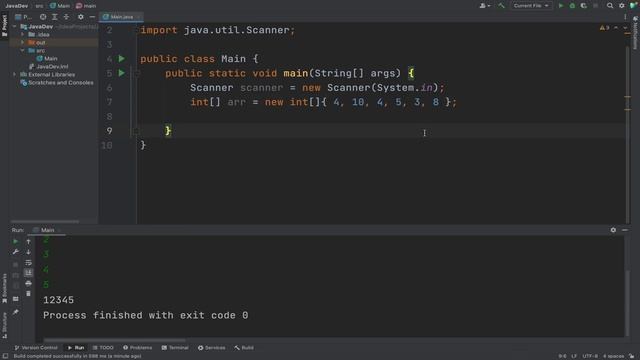The image size is (640, 360).
Task: Expand the .idea folder
Action: 23,35
